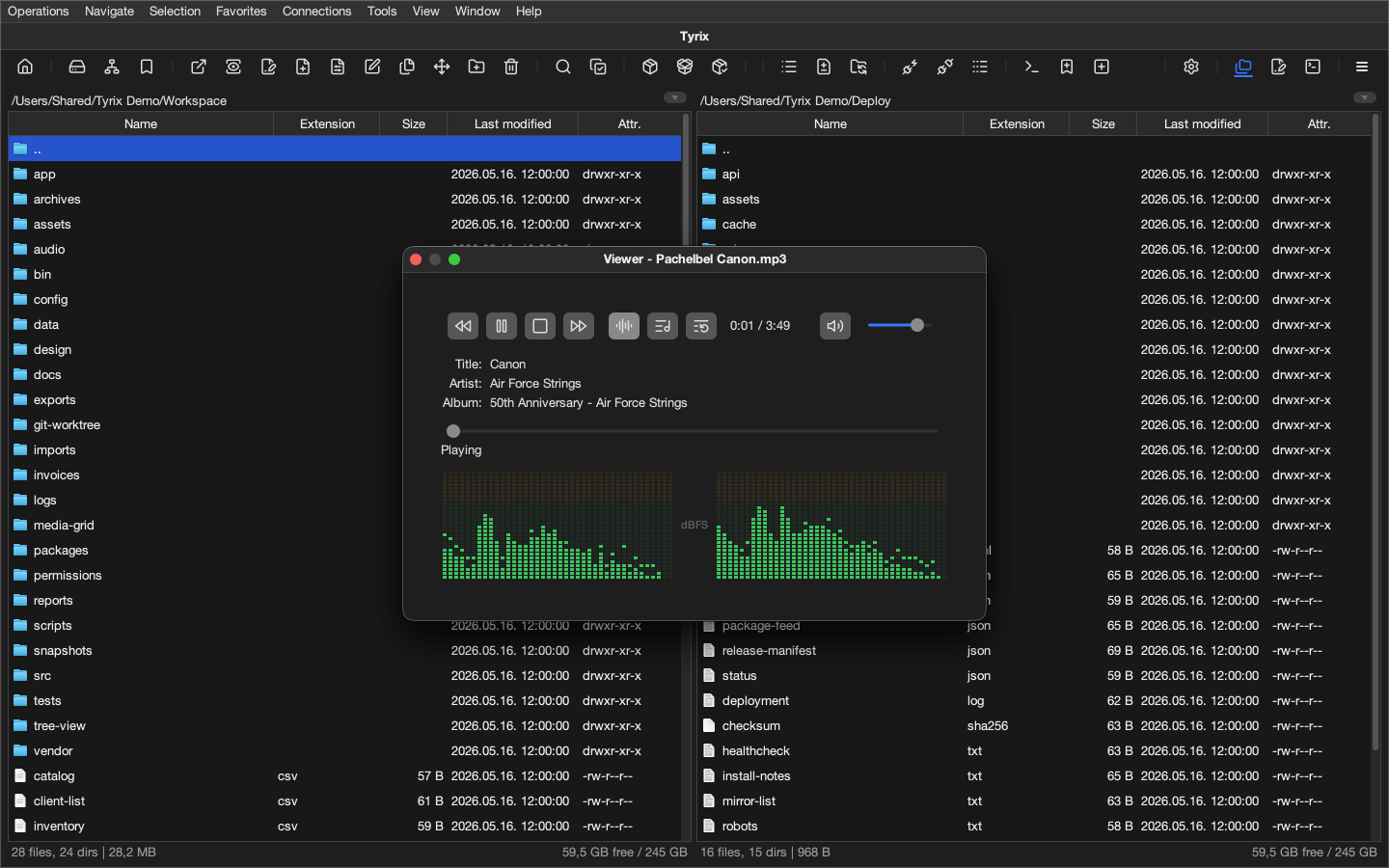Click the copy files icon
Screen dimensions: 1389x868
407,67
